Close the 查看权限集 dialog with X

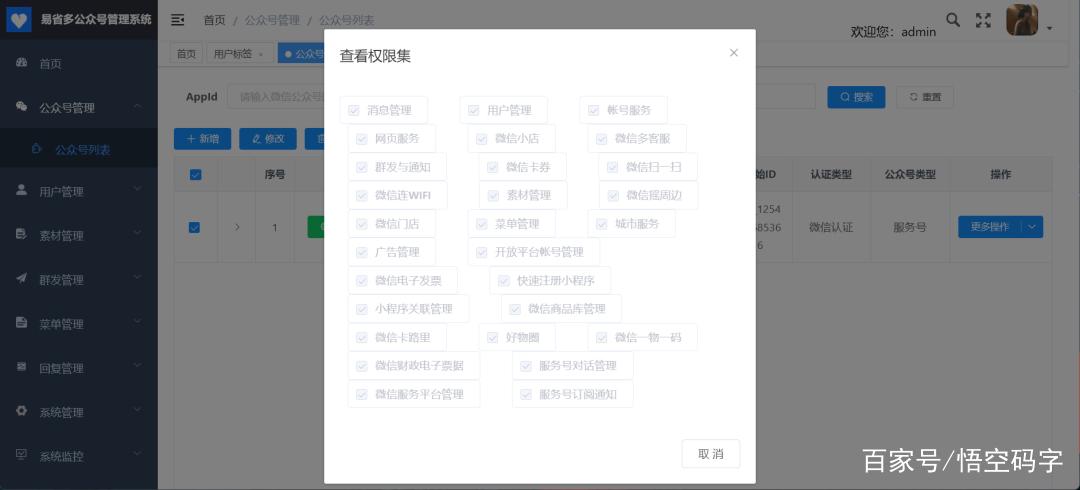coord(734,52)
